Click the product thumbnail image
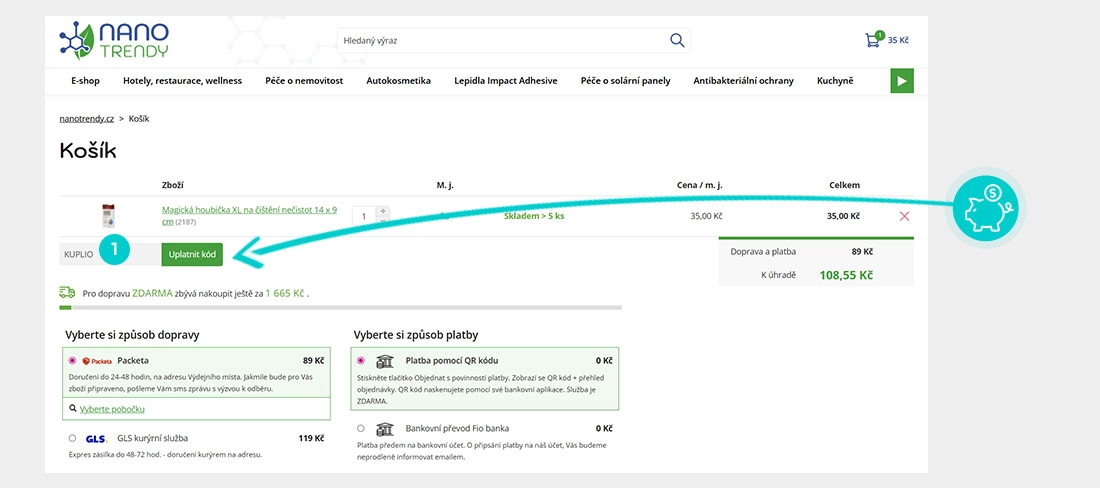This screenshot has height=488, width=1100. (x=109, y=215)
